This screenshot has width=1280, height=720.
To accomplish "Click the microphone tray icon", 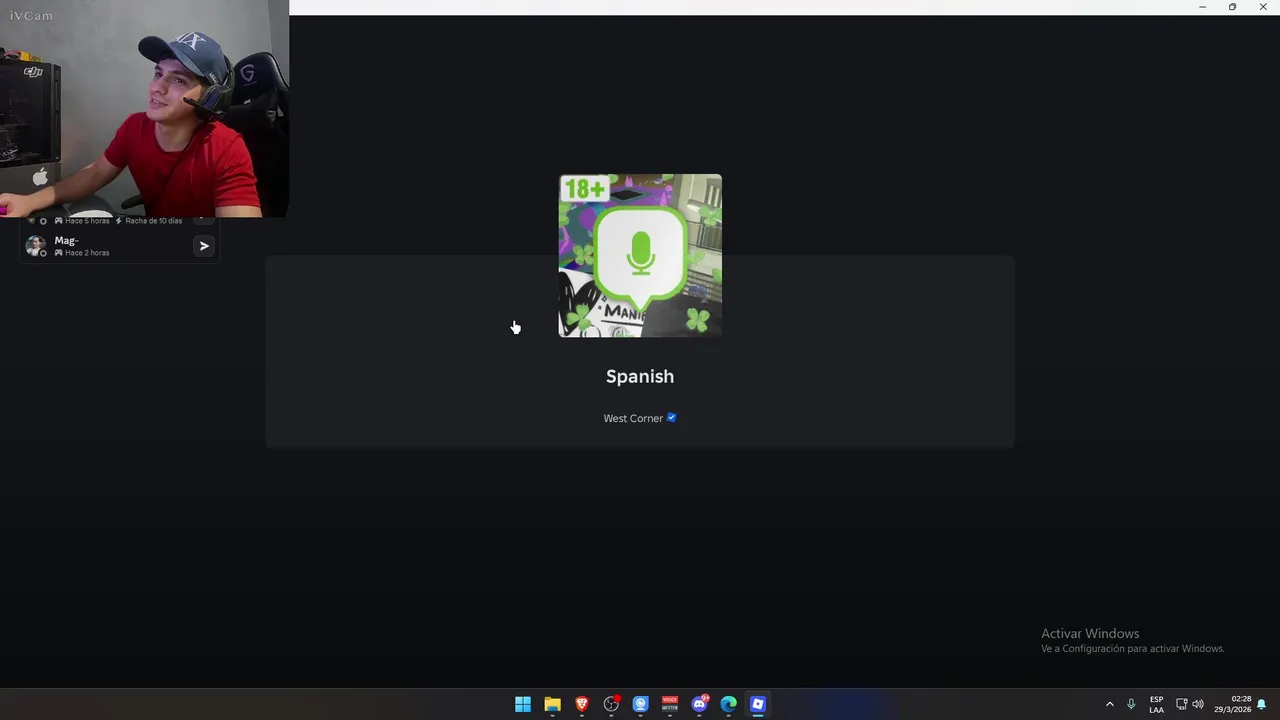I will coord(1131,704).
